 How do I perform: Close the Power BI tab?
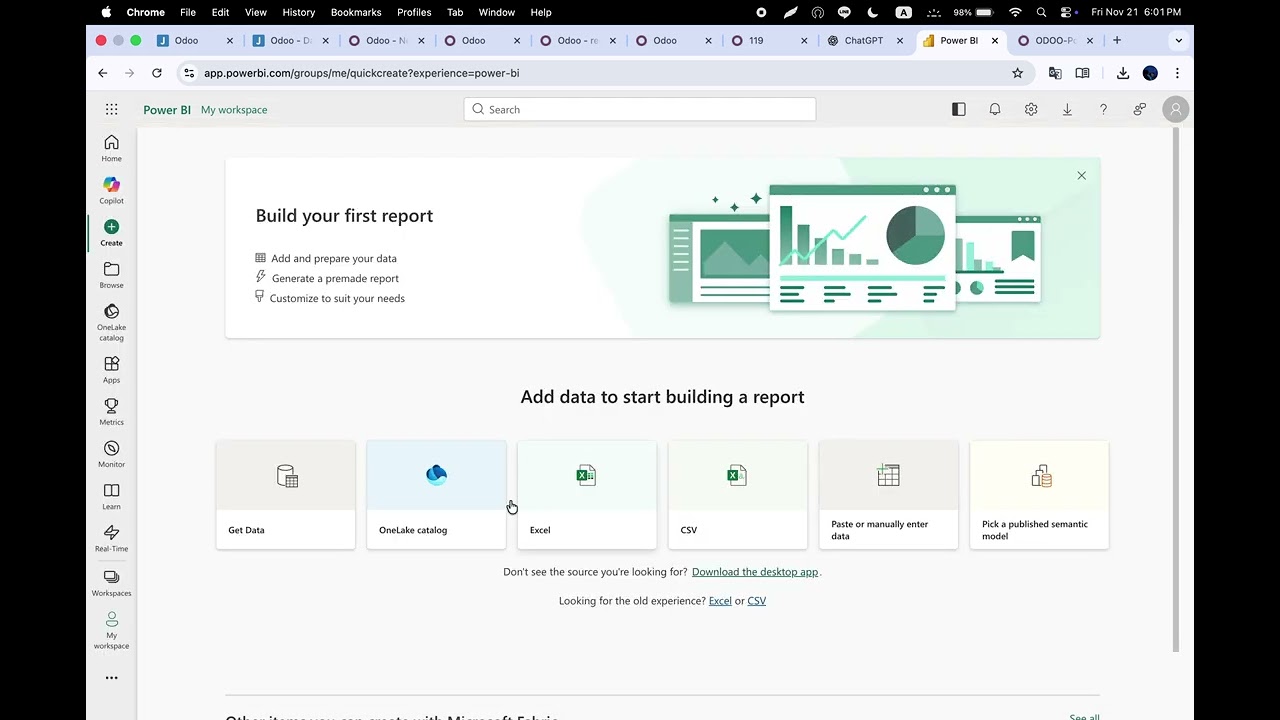(995, 41)
